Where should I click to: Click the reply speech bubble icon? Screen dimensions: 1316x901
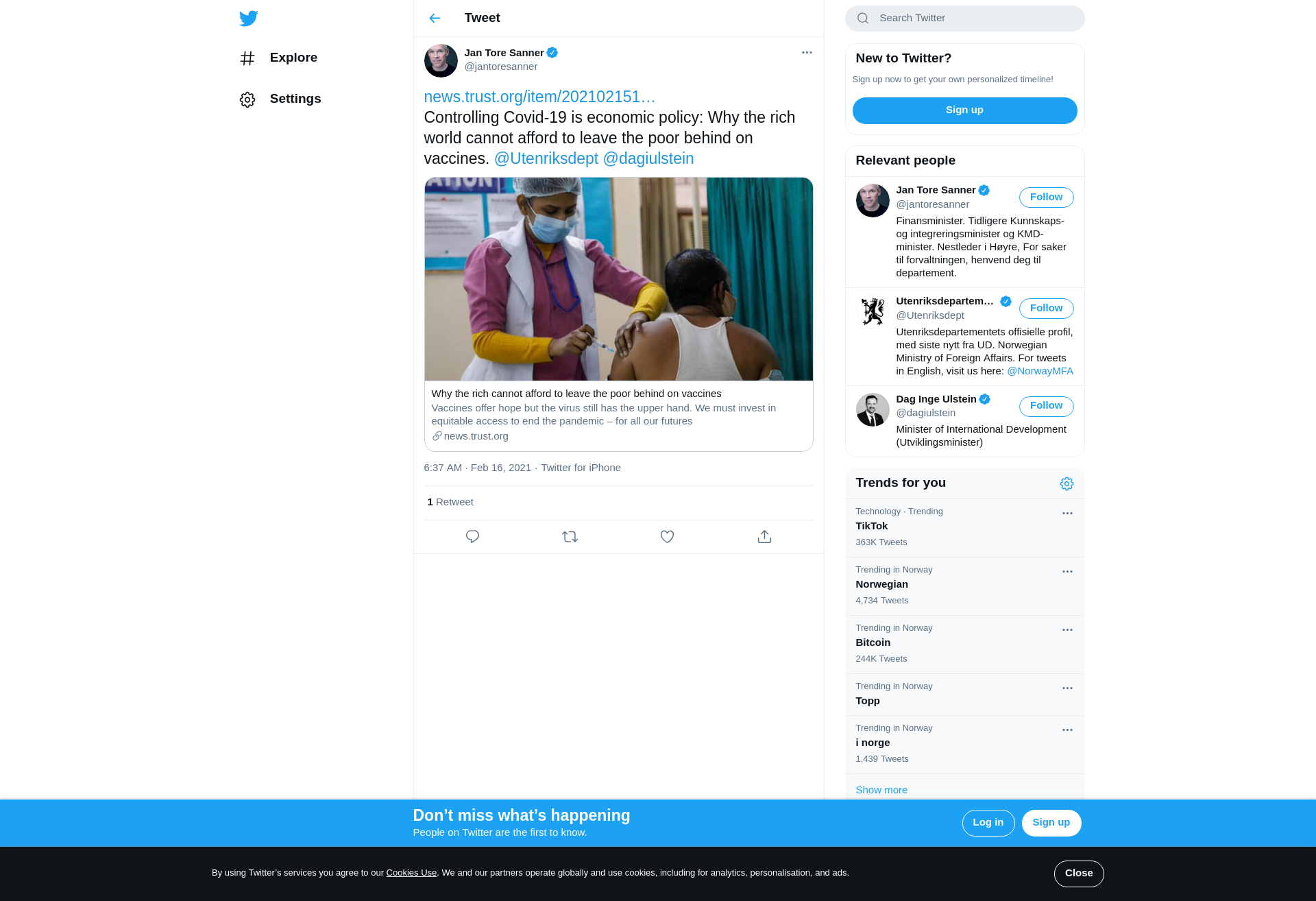click(x=472, y=537)
